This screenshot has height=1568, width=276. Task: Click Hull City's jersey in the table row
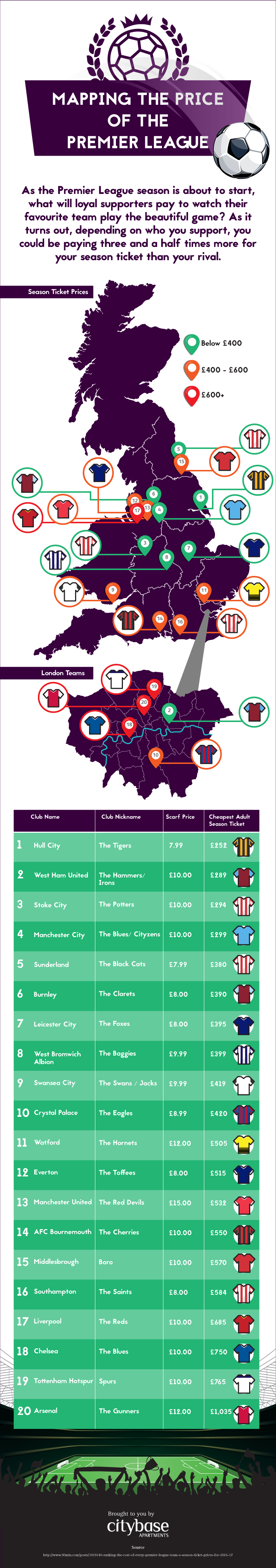coord(244,846)
